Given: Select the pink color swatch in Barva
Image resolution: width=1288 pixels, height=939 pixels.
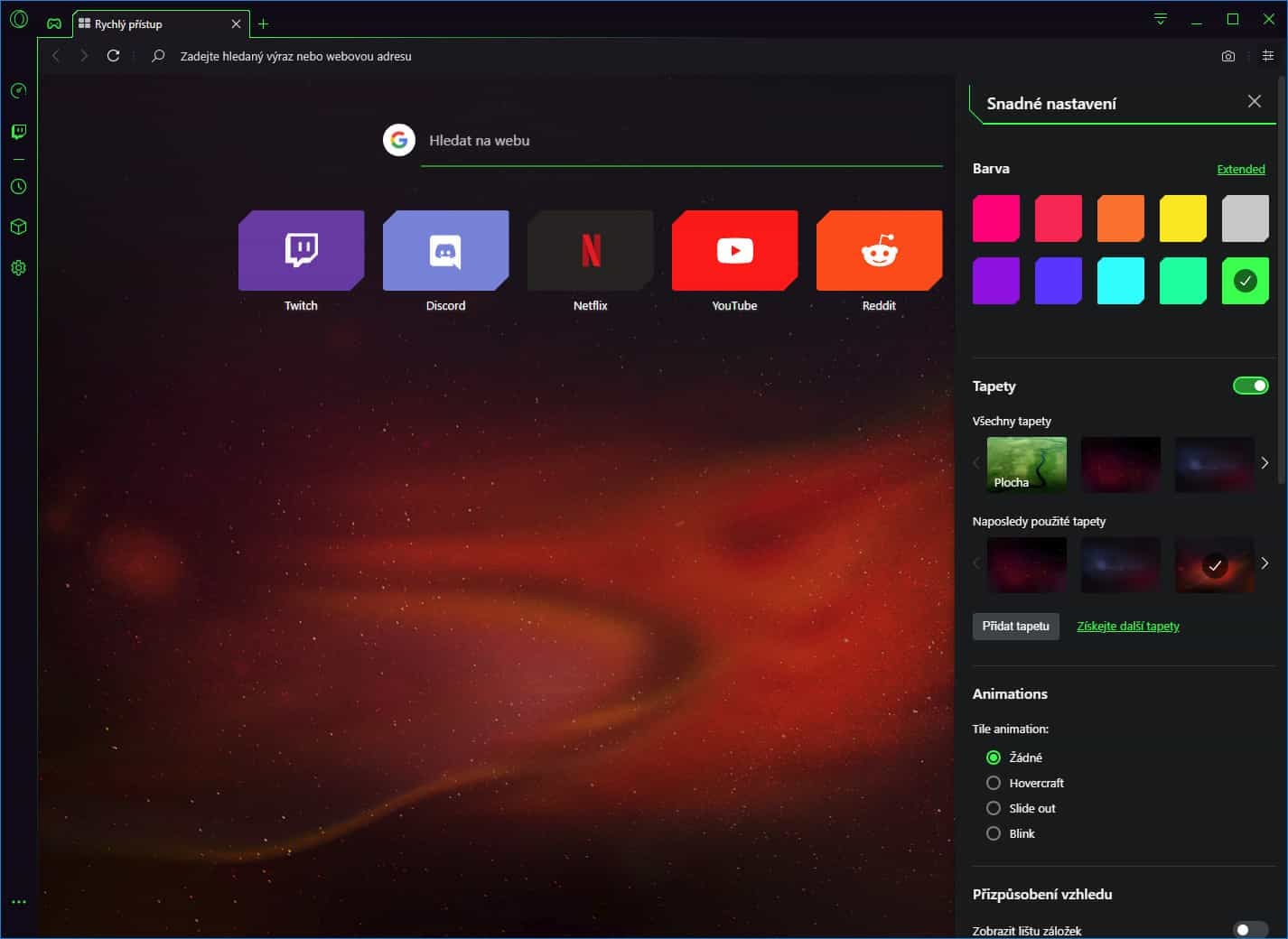Looking at the screenshot, I should pyautogui.click(x=995, y=218).
